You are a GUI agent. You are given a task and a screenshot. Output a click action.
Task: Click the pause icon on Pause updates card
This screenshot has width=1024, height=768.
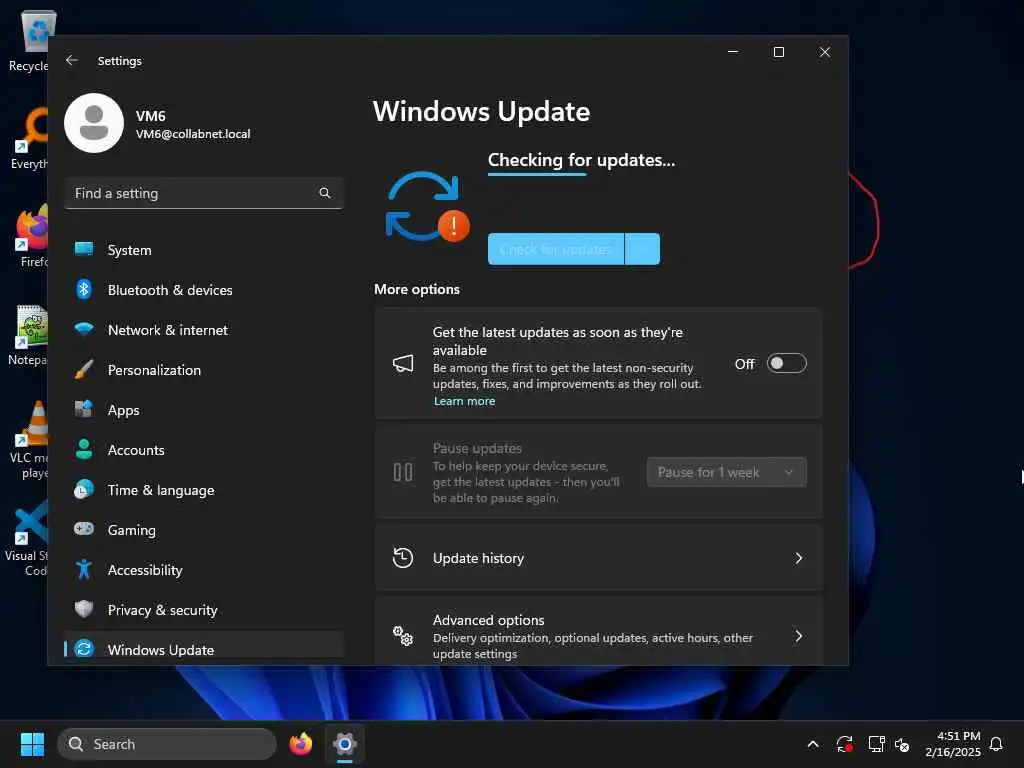pyautogui.click(x=403, y=472)
